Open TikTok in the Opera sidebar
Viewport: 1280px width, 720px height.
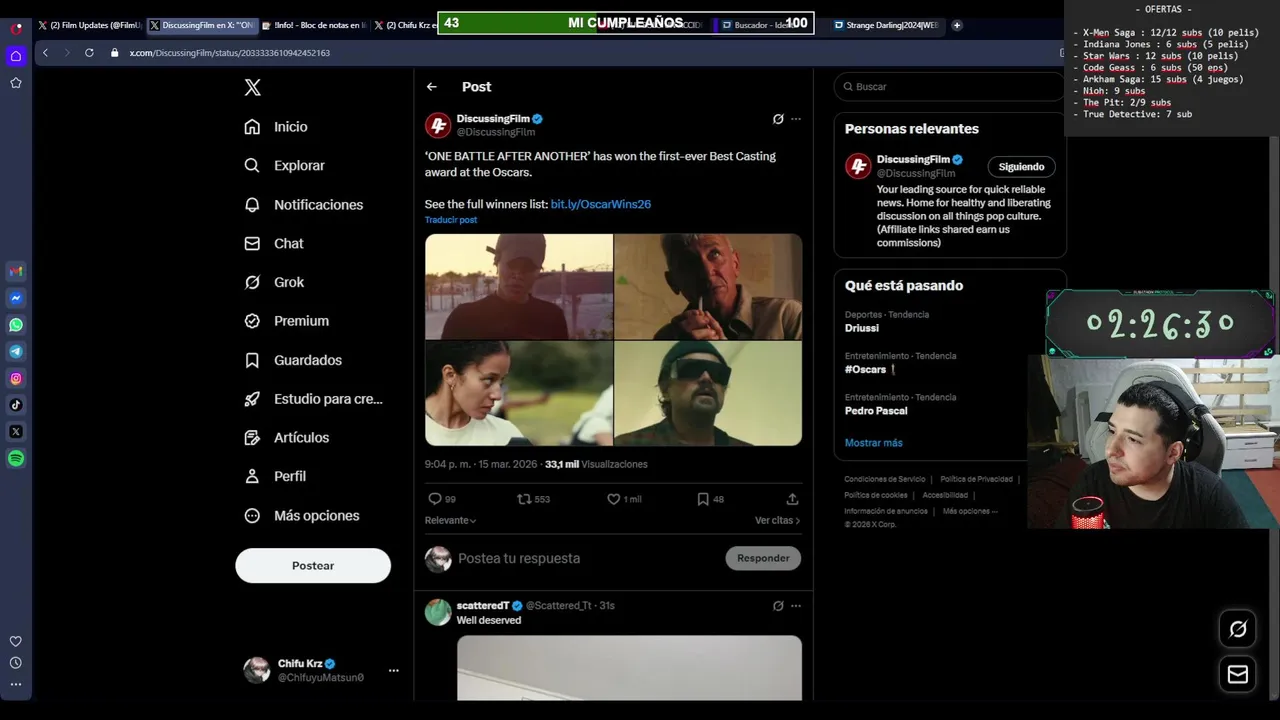click(x=16, y=405)
